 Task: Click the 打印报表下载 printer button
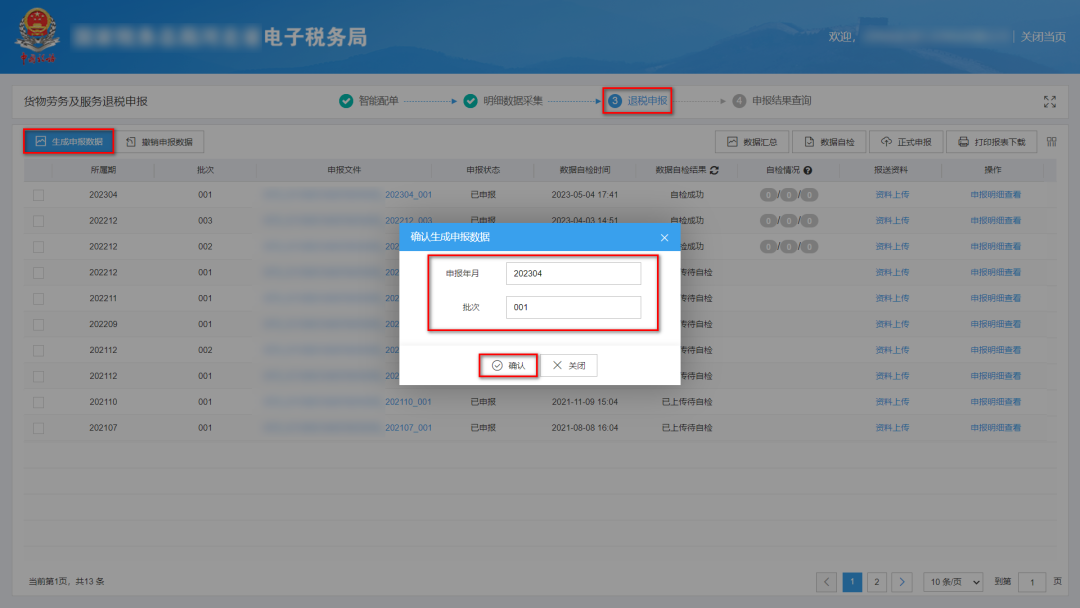tap(991, 142)
